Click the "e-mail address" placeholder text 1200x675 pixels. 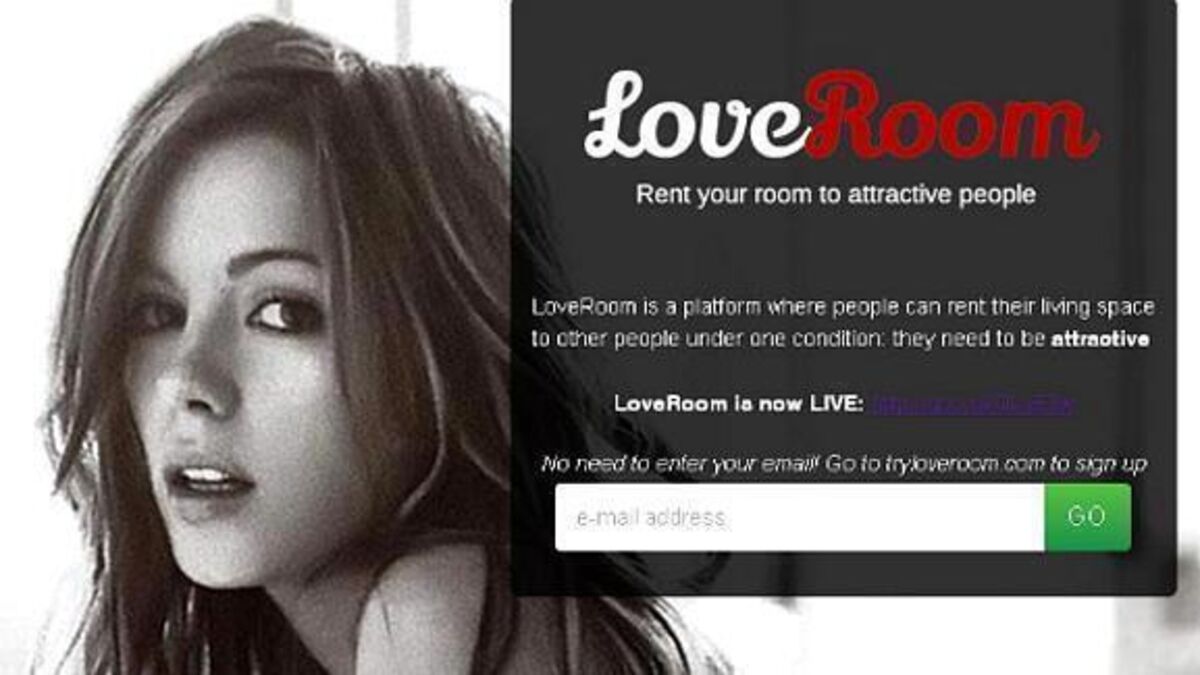click(x=651, y=518)
